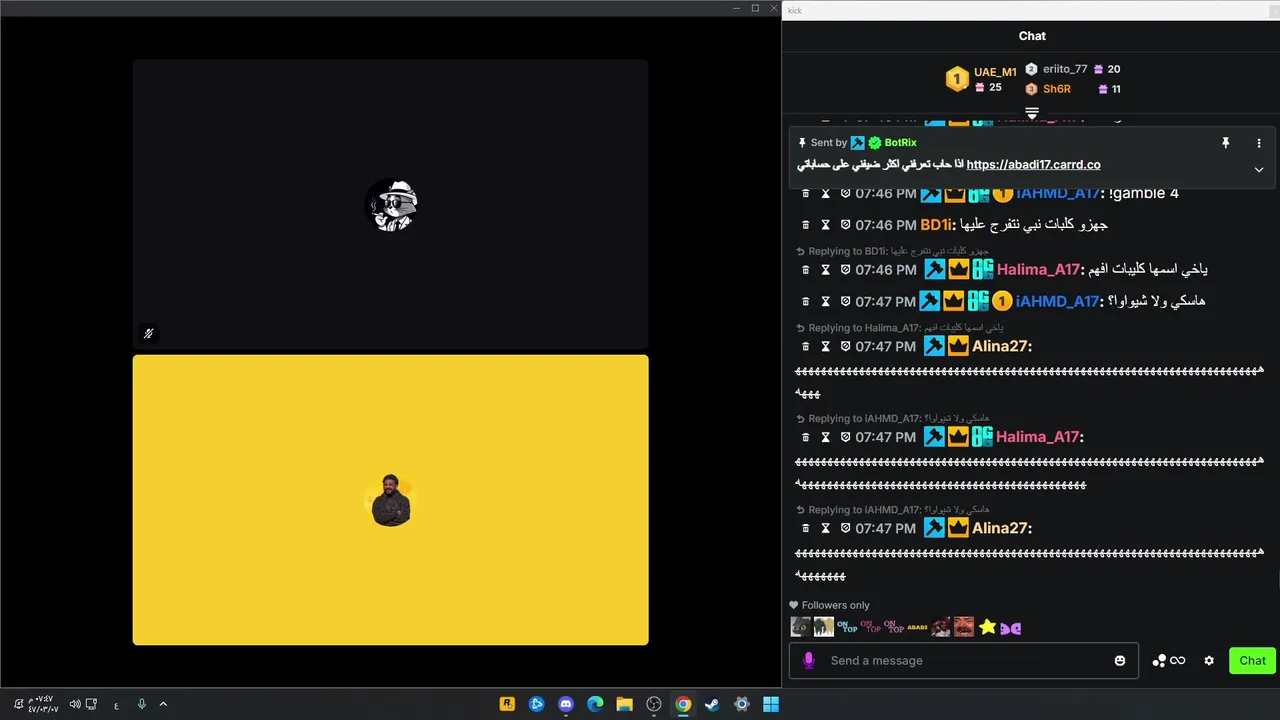This screenshot has height=720, width=1280.
Task: Ban BD1i using the shield icon
Action: pos(845,225)
